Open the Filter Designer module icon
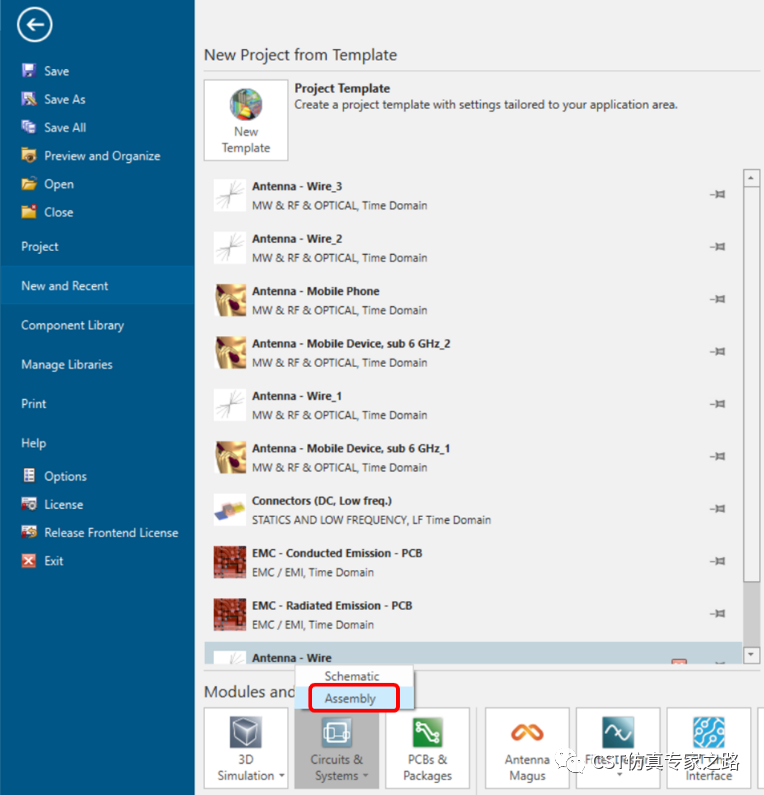 click(x=619, y=732)
